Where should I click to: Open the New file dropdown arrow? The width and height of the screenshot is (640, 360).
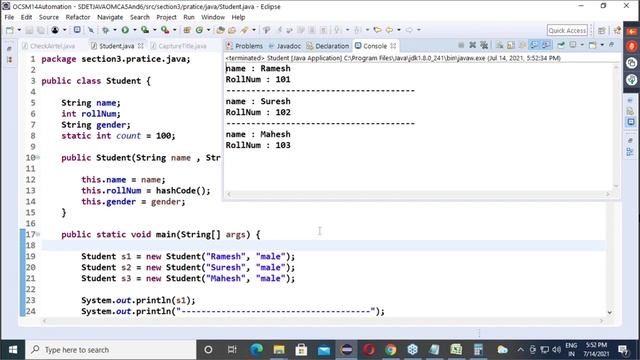(x=19, y=30)
